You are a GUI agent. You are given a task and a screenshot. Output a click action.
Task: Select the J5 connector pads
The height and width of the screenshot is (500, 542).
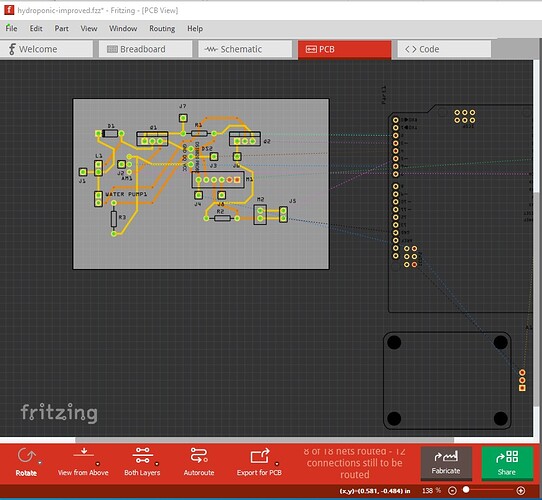coord(283,214)
